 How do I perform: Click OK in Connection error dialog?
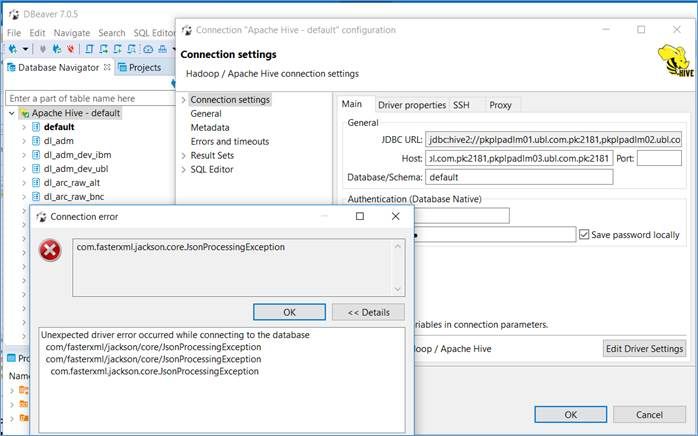point(289,312)
